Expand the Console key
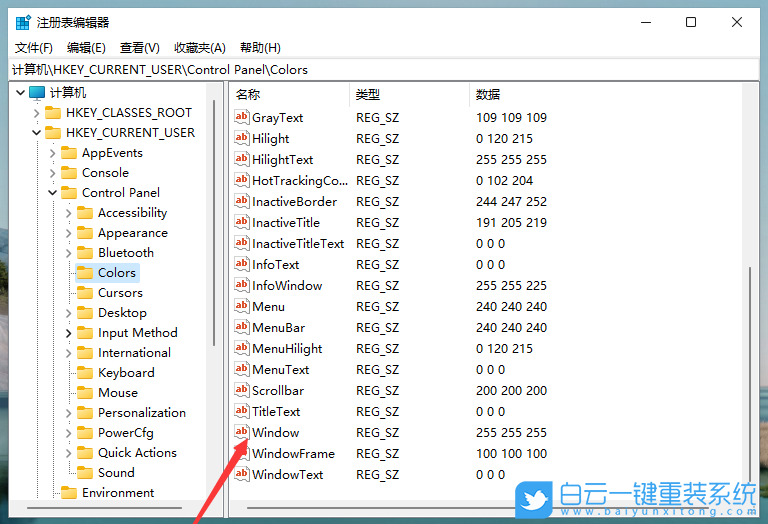This screenshot has height=524, width=768. (52, 173)
